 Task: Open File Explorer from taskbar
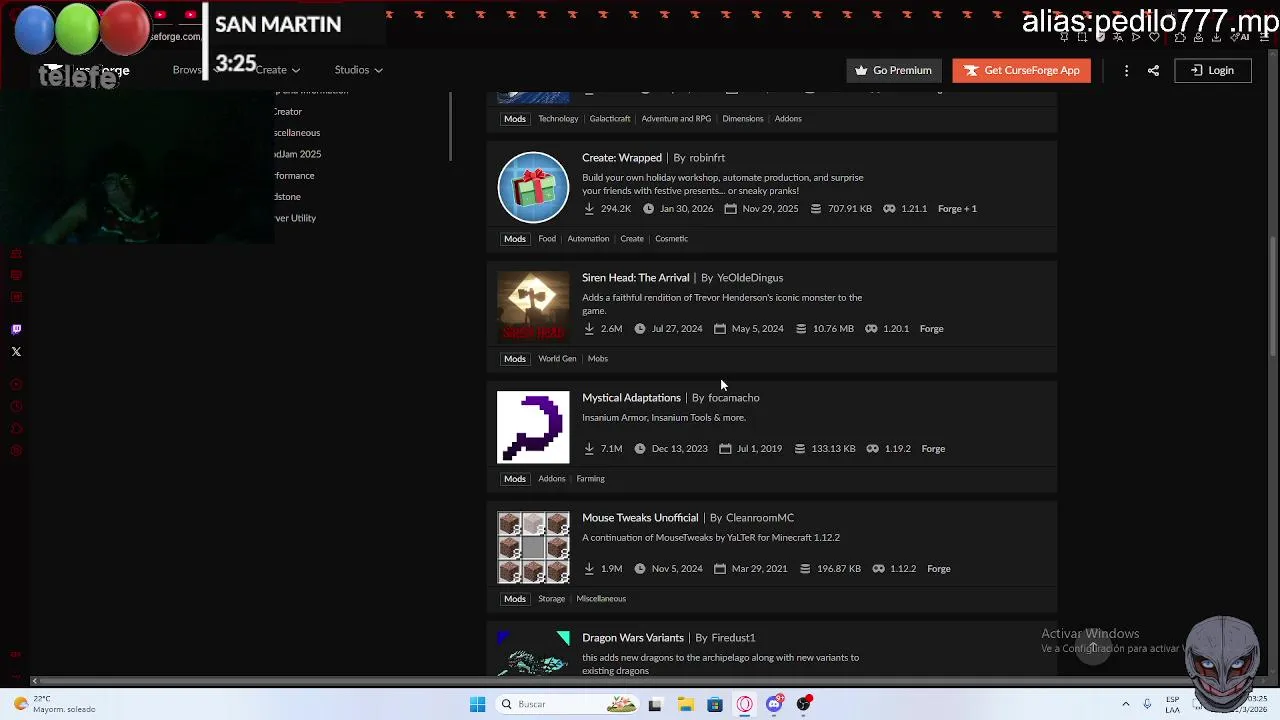pyautogui.click(x=685, y=704)
